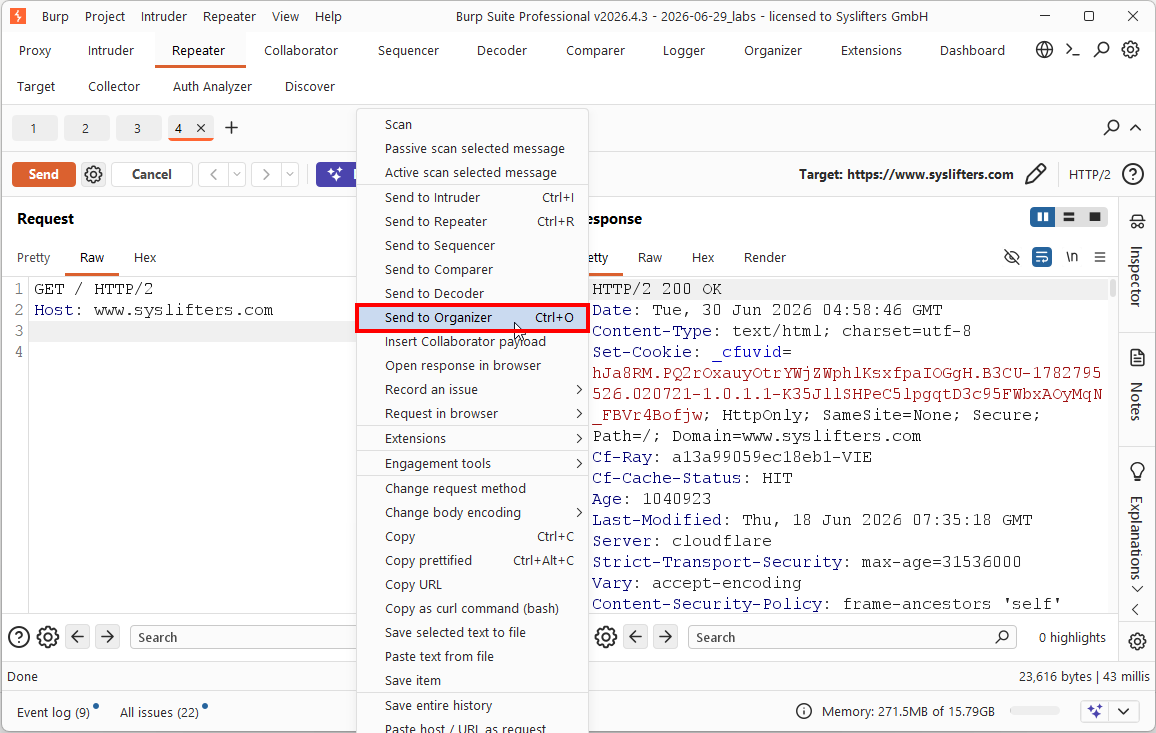
Task: Collapse the Repeater tab bar chevron
Action: coord(1135,128)
